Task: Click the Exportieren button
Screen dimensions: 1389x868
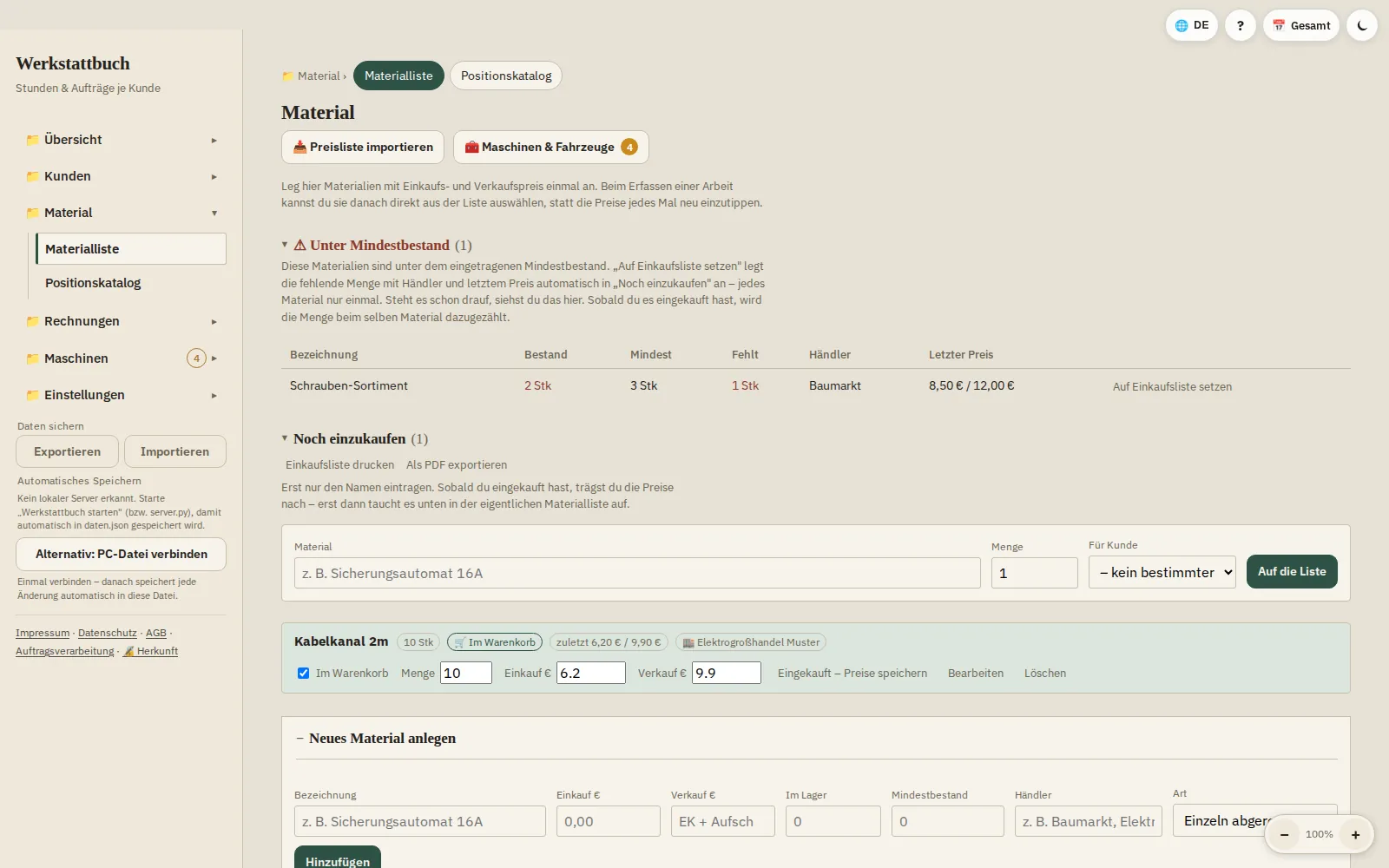Action: [x=67, y=451]
